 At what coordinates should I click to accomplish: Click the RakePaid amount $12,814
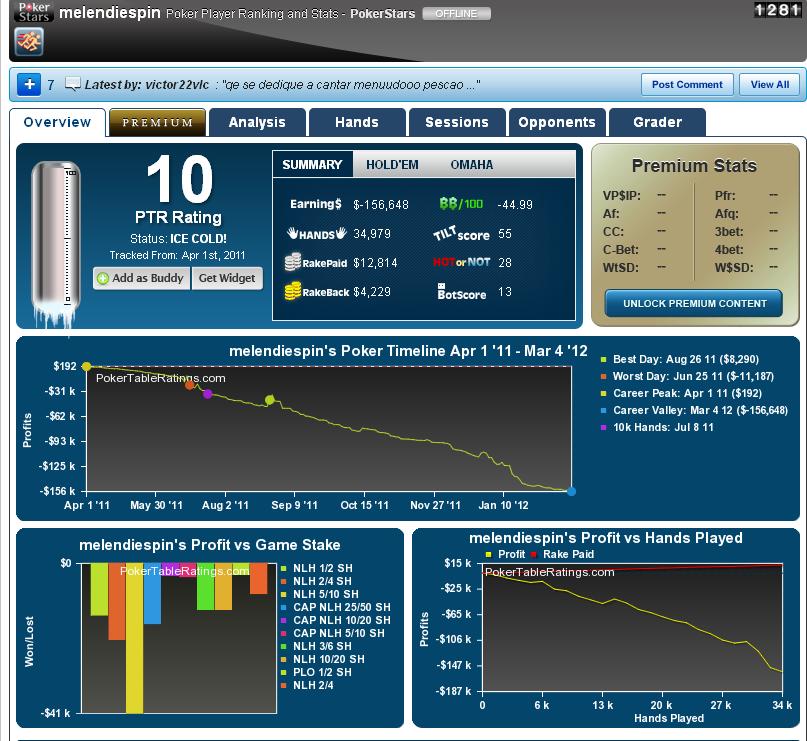tap(375, 263)
